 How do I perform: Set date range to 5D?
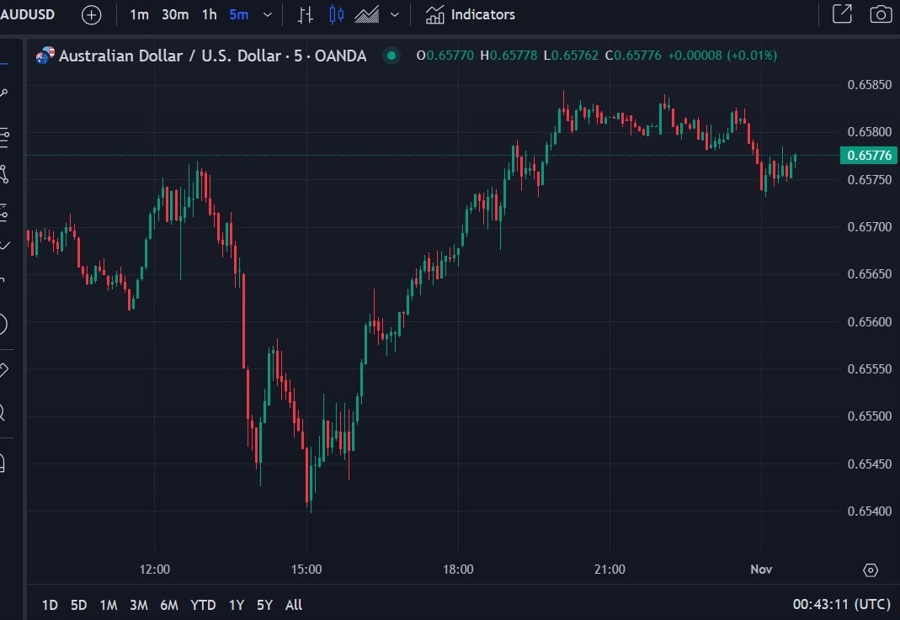coord(79,605)
